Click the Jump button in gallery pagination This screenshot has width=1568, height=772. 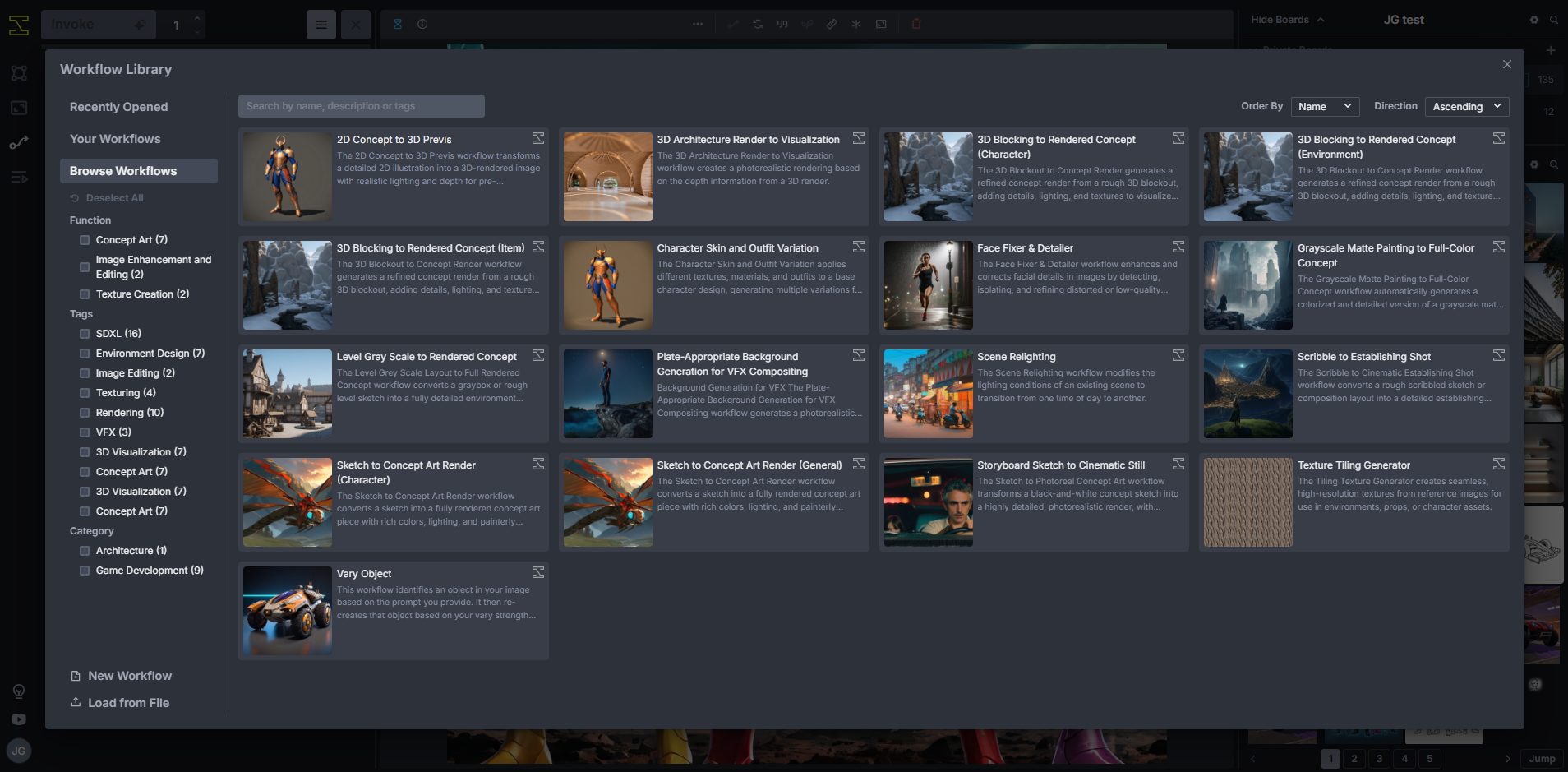1542,759
